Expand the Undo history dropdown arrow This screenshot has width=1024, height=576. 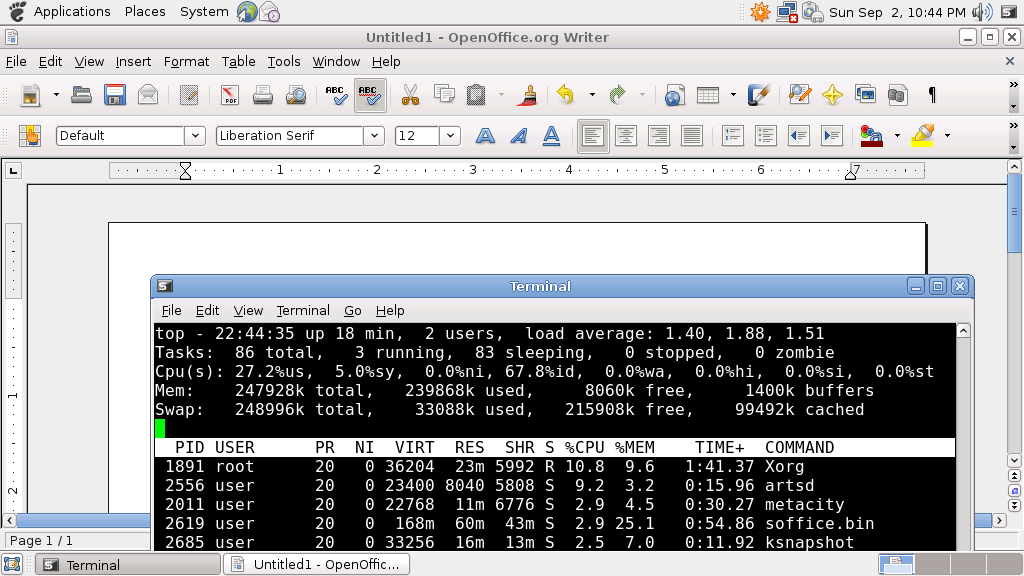click(592, 95)
